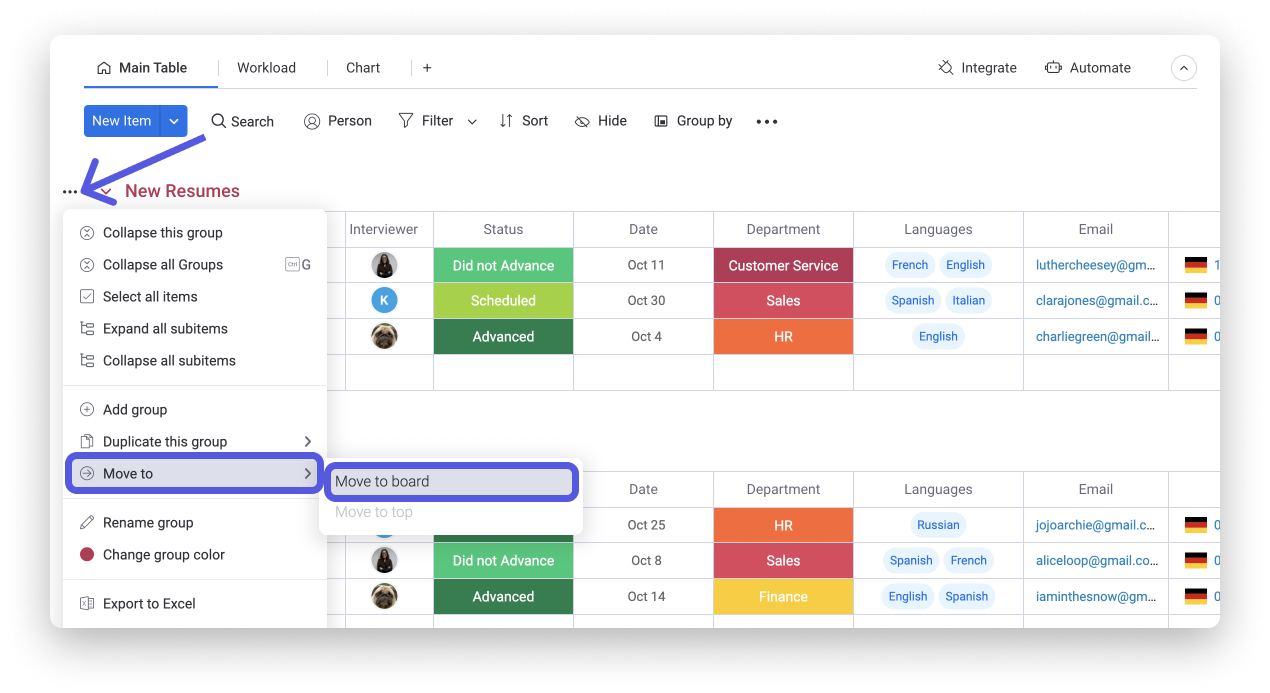Click the New Item button
1270x693 pixels.
click(121, 121)
